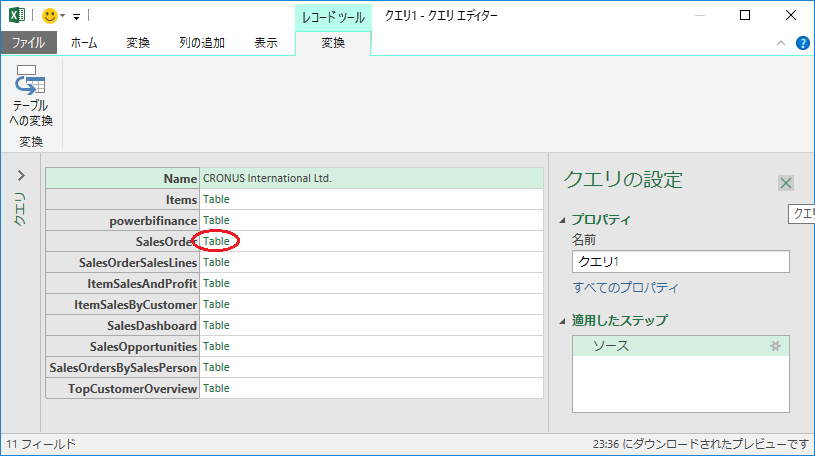815x456 pixels.
Task: Open the SalesOrder Table link
Action: point(216,241)
